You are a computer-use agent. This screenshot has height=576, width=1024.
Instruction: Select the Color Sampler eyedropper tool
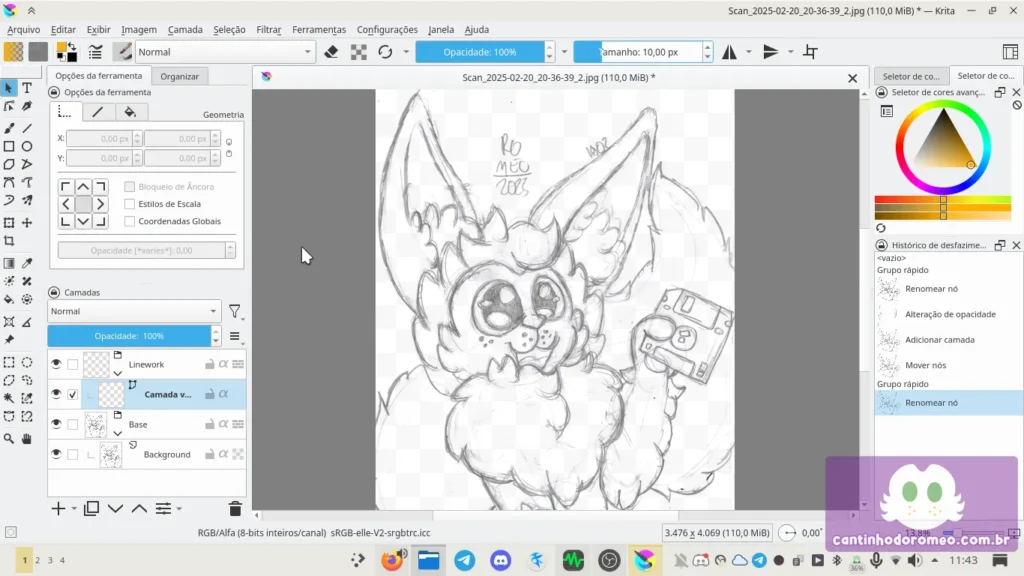click(x=27, y=263)
